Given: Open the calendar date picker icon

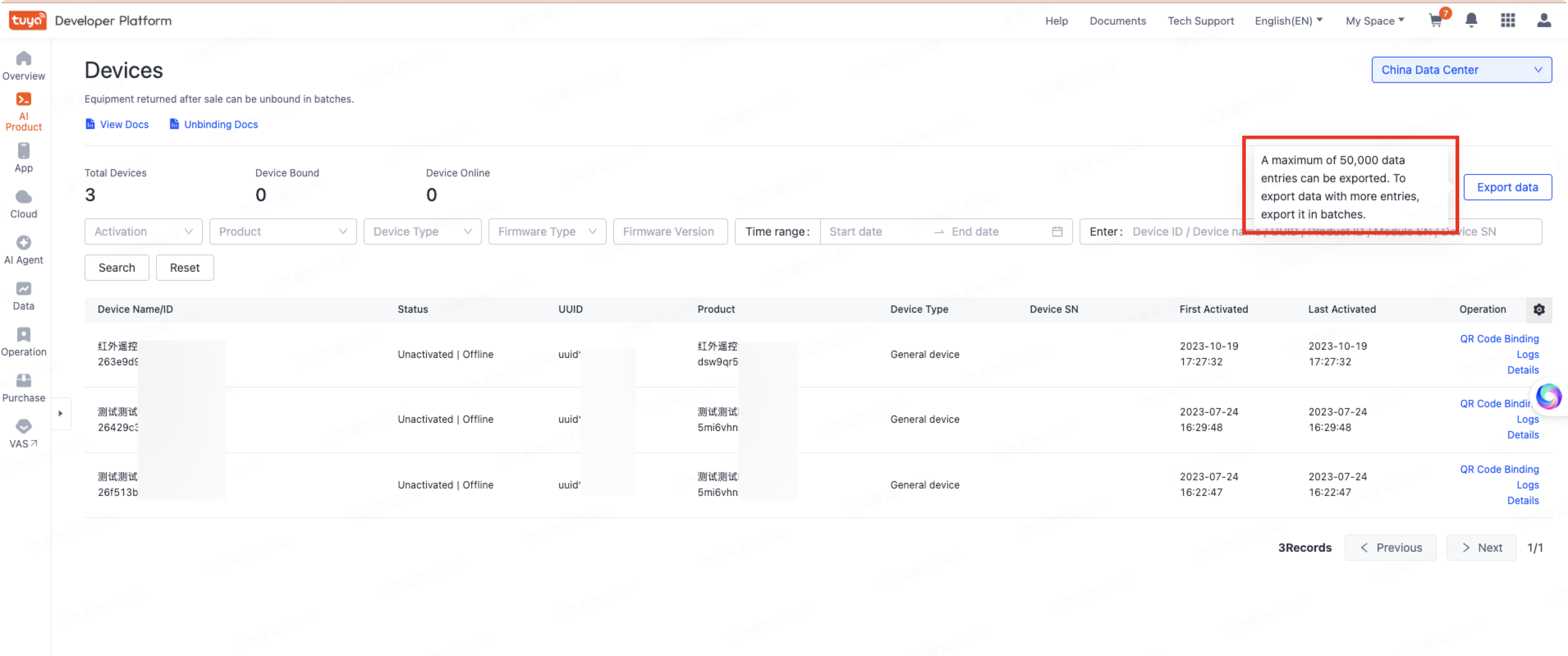Looking at the screenshot, I should click(1057, 231).
